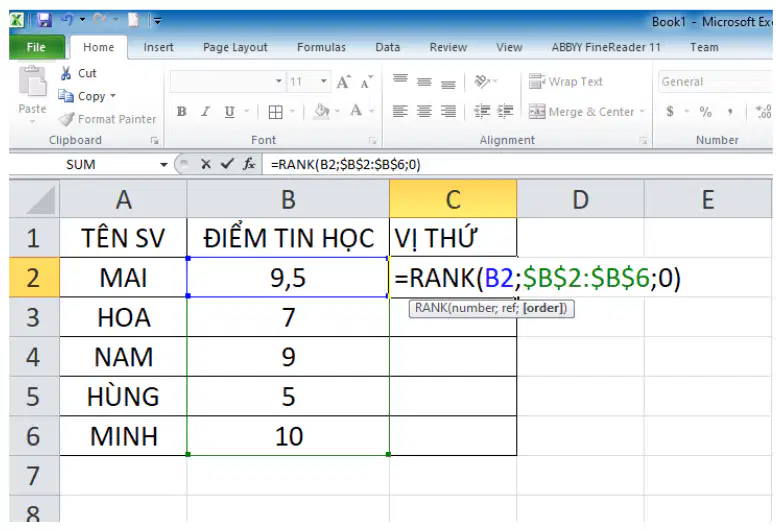This screenshot has height=530, width=776.
Task: Click the Save icon in quick access toolbar
Action: tap(45, 20)
